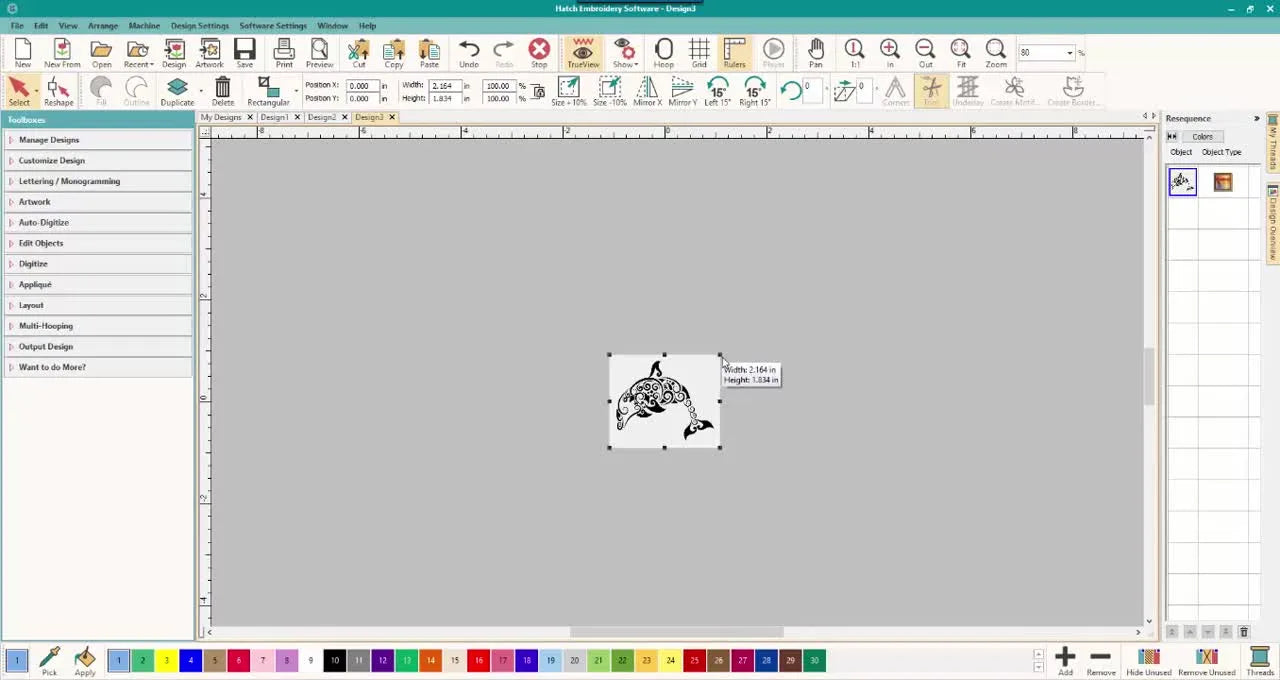Mirror the design vertically with Mirror Y
The width and height of the screenshot is (1280, 680).
683,91
